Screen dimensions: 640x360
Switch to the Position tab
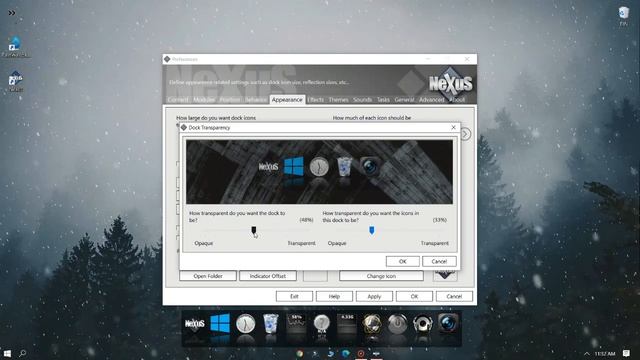point(230,100)
